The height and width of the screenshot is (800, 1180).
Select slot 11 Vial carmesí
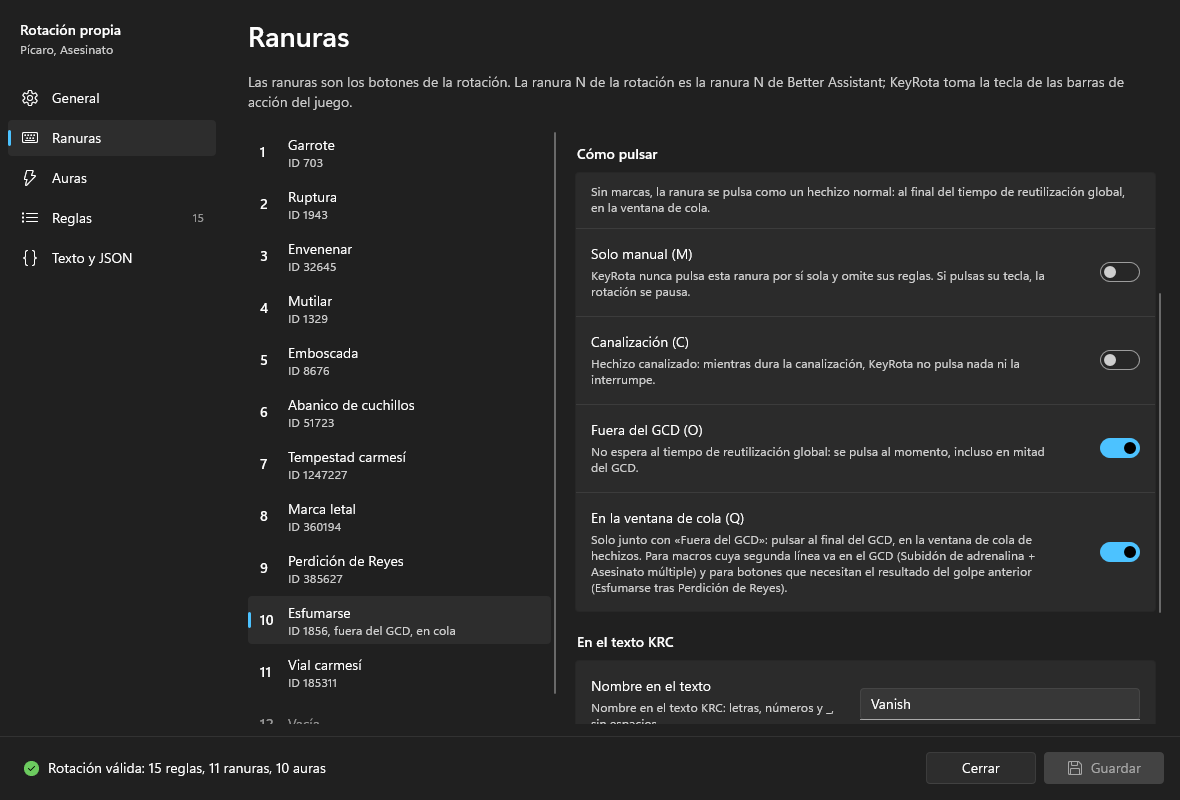pos(399,673)
